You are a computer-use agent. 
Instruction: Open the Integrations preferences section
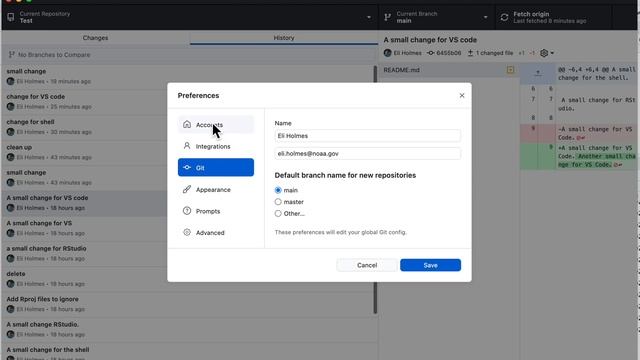pos(216,146)
